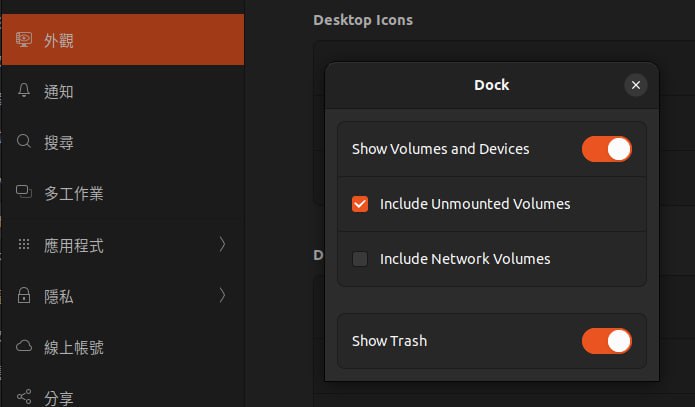Close the Dock dialog
The width and height of the screenshot is (695, 407).
(635, 85)
